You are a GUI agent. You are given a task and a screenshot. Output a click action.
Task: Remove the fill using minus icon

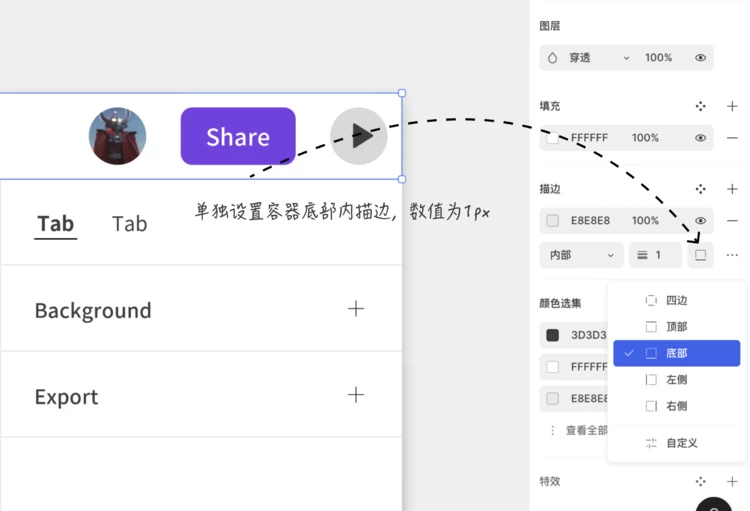pos(732,138)
